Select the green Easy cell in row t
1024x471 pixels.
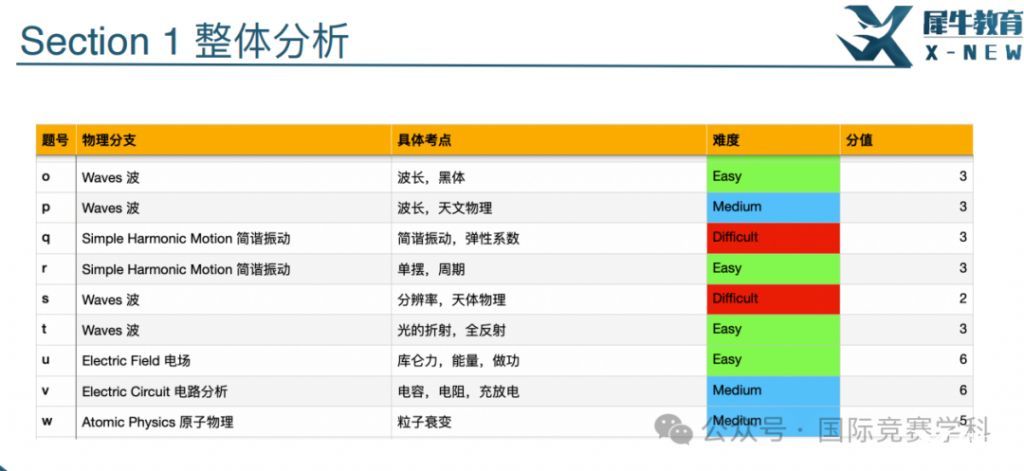(773, 330)
